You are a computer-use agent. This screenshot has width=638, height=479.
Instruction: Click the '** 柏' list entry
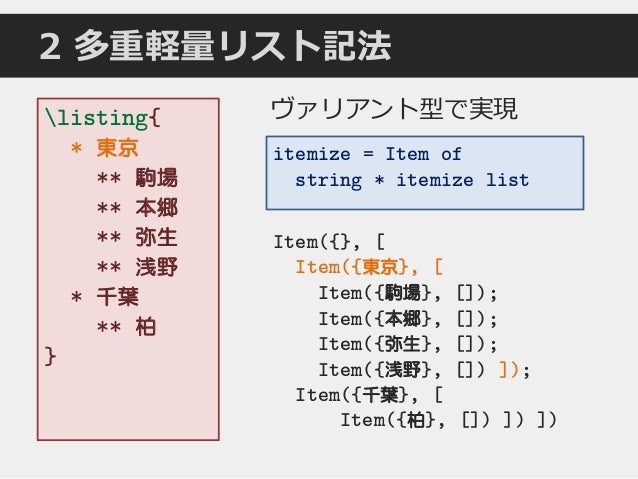pyautogui.click(x=126, y=327)
